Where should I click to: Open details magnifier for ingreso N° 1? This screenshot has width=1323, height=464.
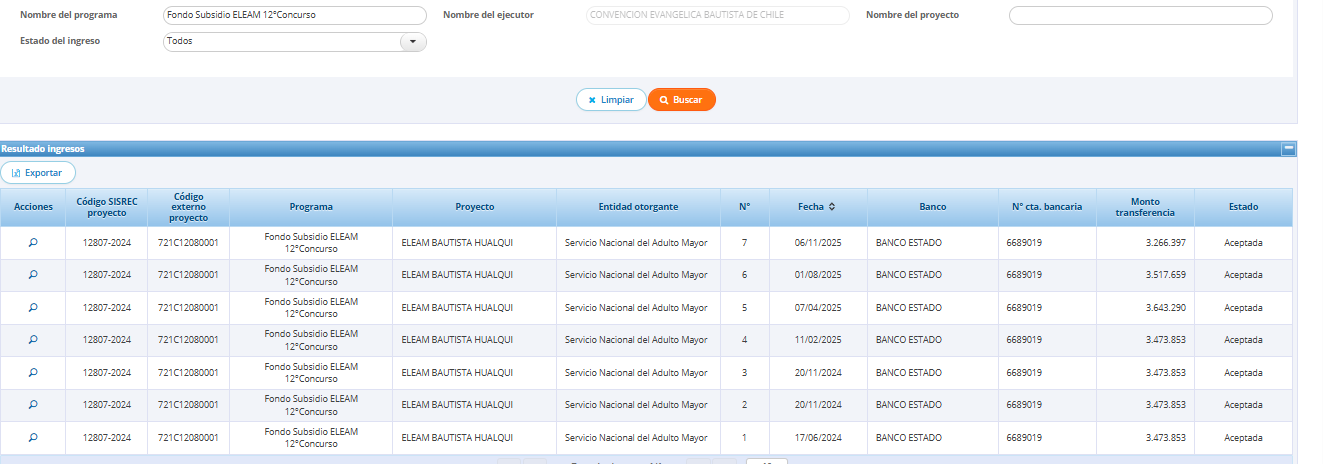click(x=33, y=438)
